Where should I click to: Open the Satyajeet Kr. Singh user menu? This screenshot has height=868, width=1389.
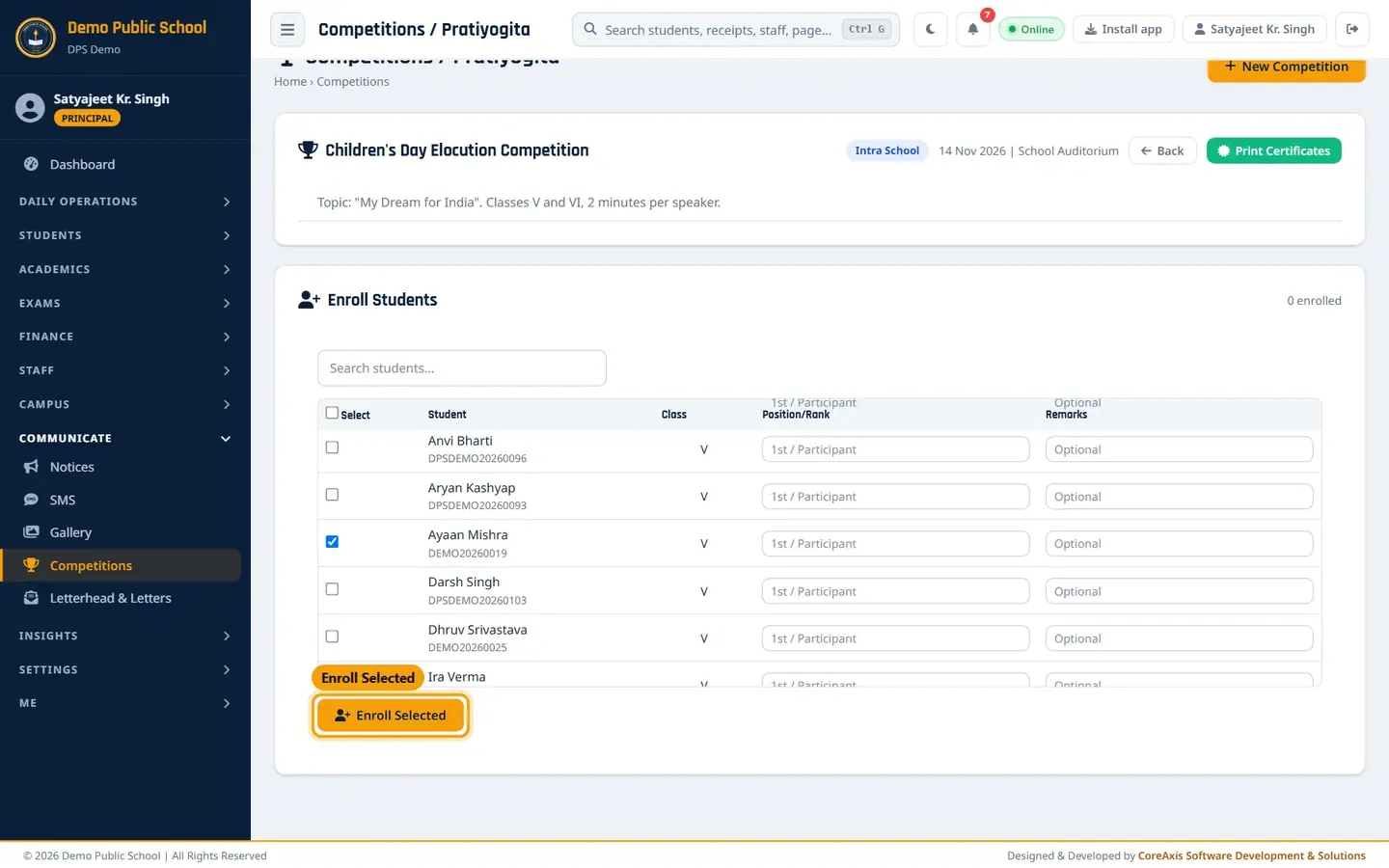click(1254, 29)
